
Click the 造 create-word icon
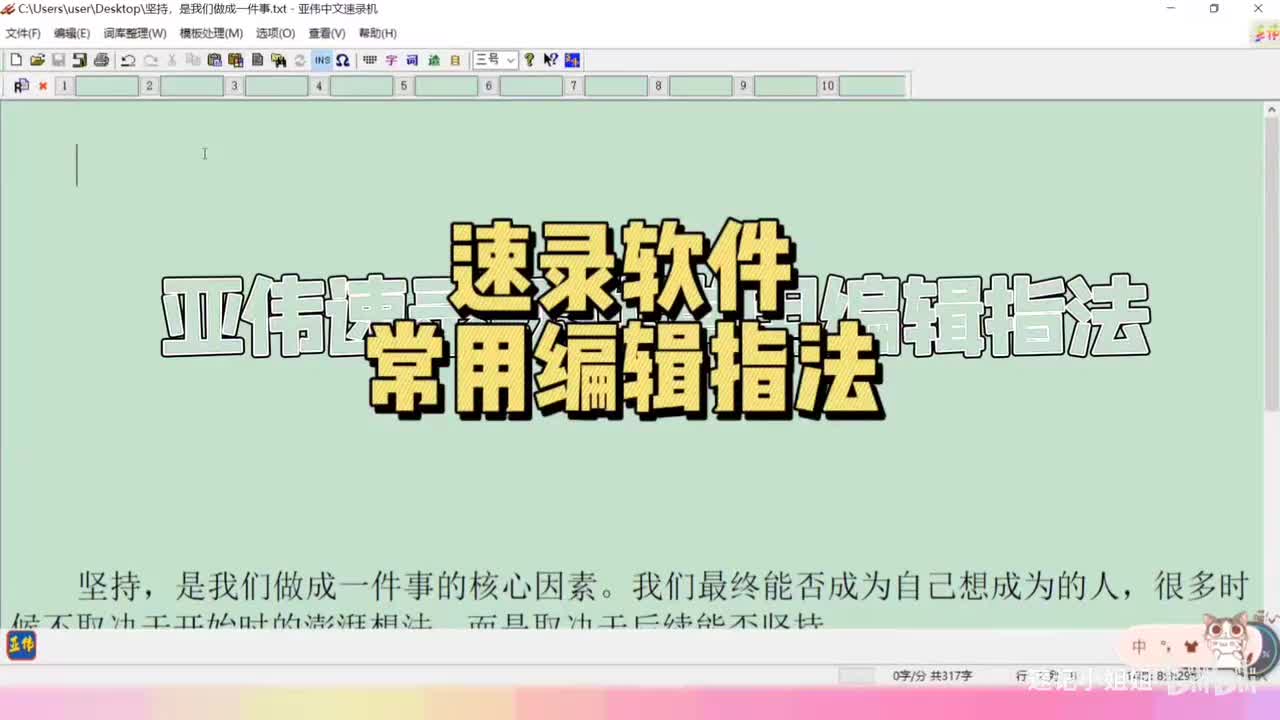tap(434, 60)
